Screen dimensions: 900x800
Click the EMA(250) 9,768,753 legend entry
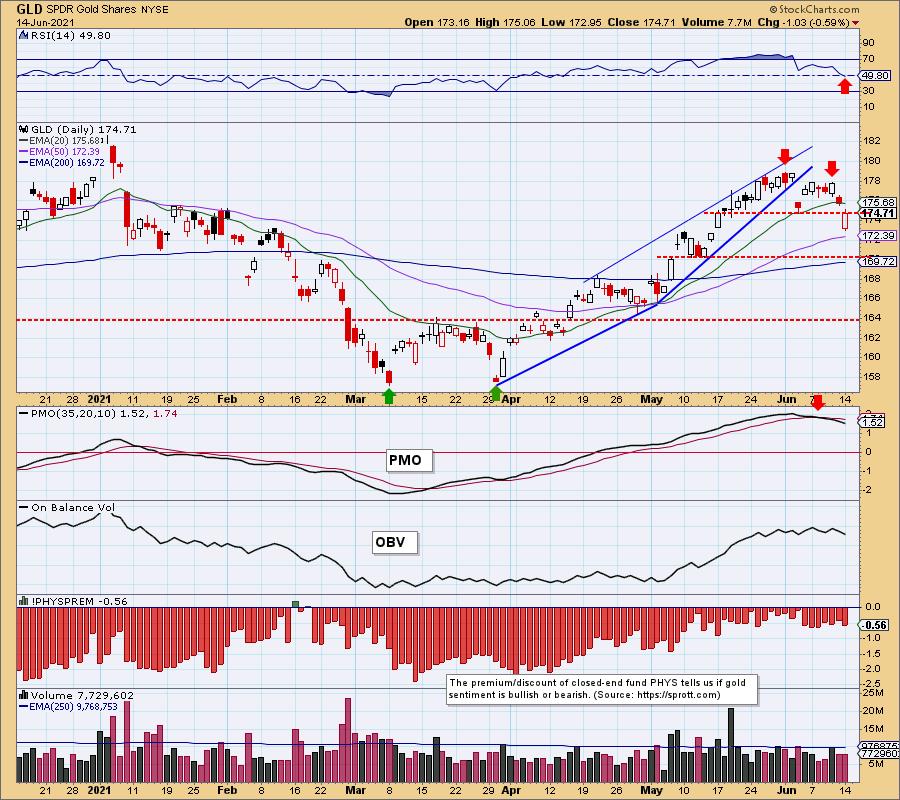coord(73,706)
